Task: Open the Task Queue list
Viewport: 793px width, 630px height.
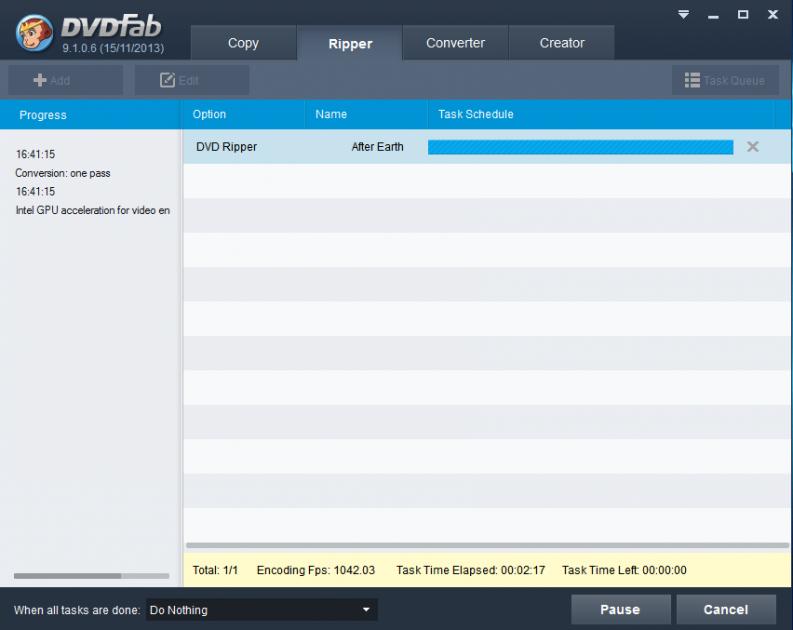Action: pyautogui.click(x=725, y=80)
